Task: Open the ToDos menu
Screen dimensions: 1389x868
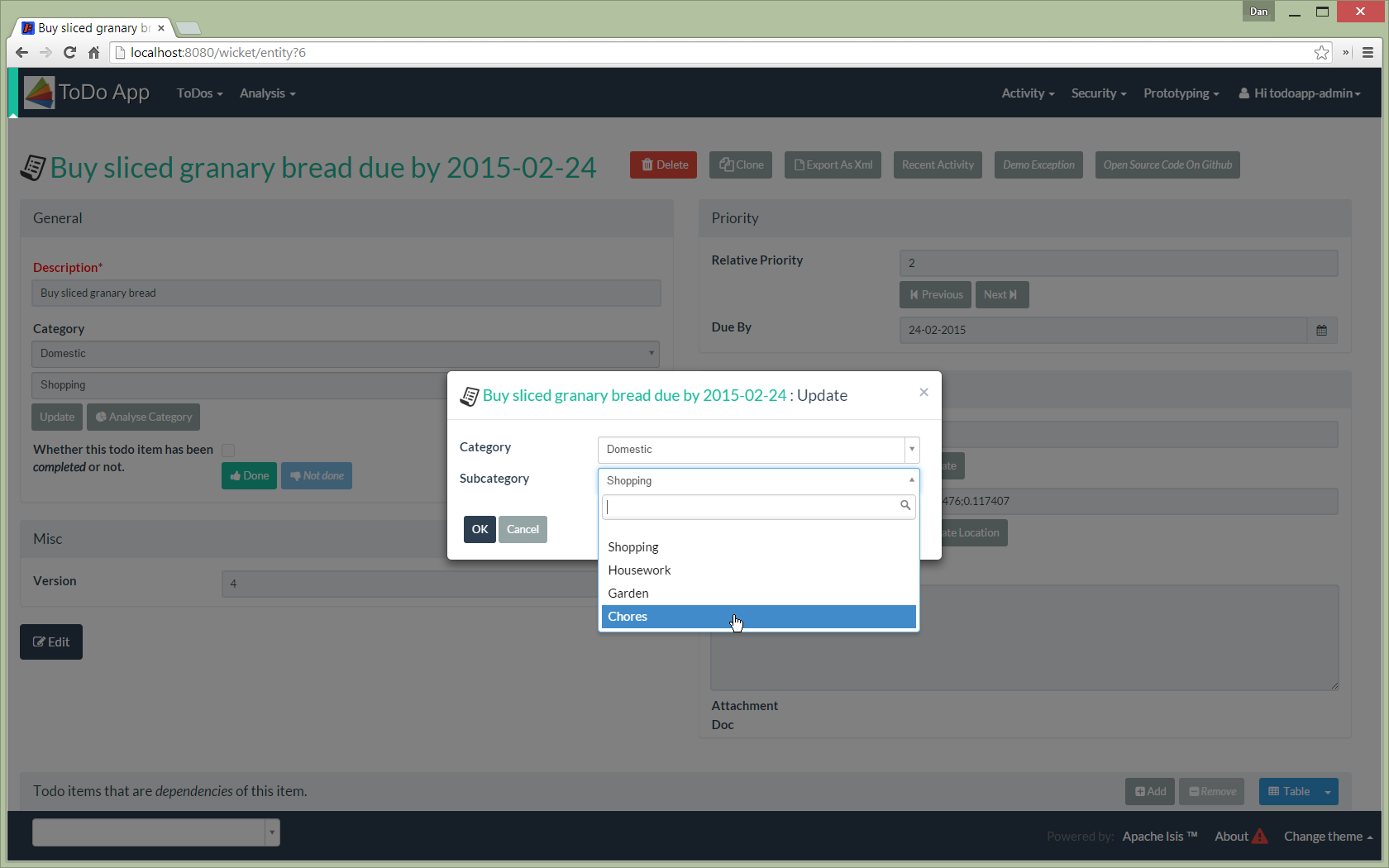Action: tap(199, 93)
